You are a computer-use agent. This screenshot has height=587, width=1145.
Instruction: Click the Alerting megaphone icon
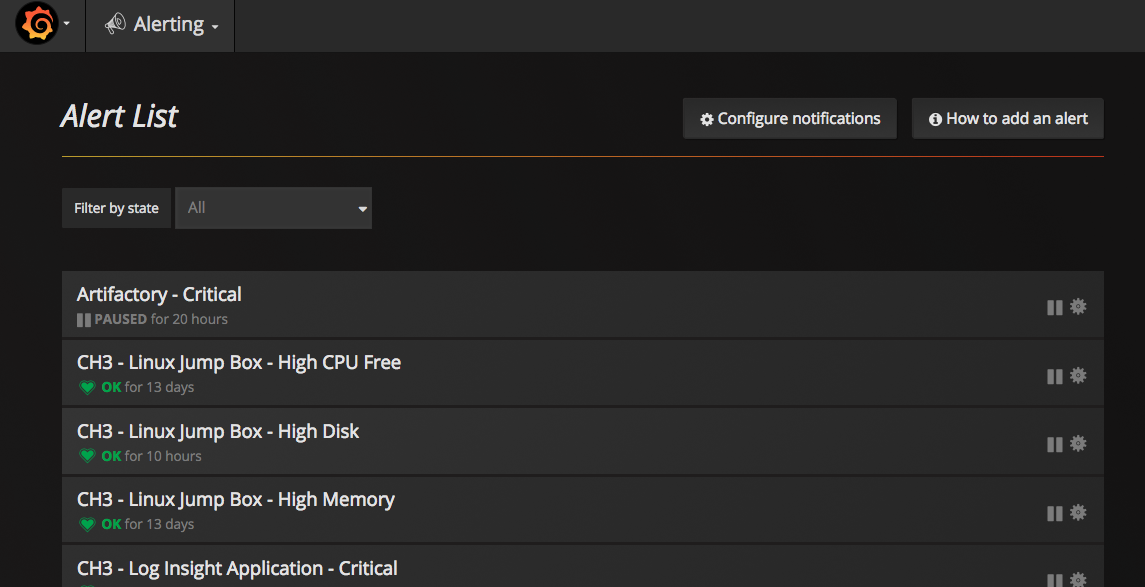point(116,24)
